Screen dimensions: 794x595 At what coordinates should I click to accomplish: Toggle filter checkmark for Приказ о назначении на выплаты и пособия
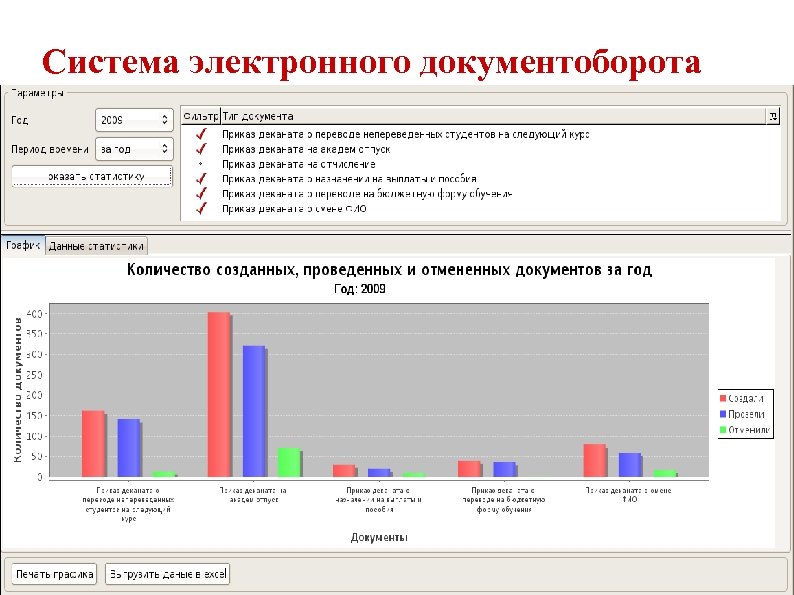tap(202, 179)
